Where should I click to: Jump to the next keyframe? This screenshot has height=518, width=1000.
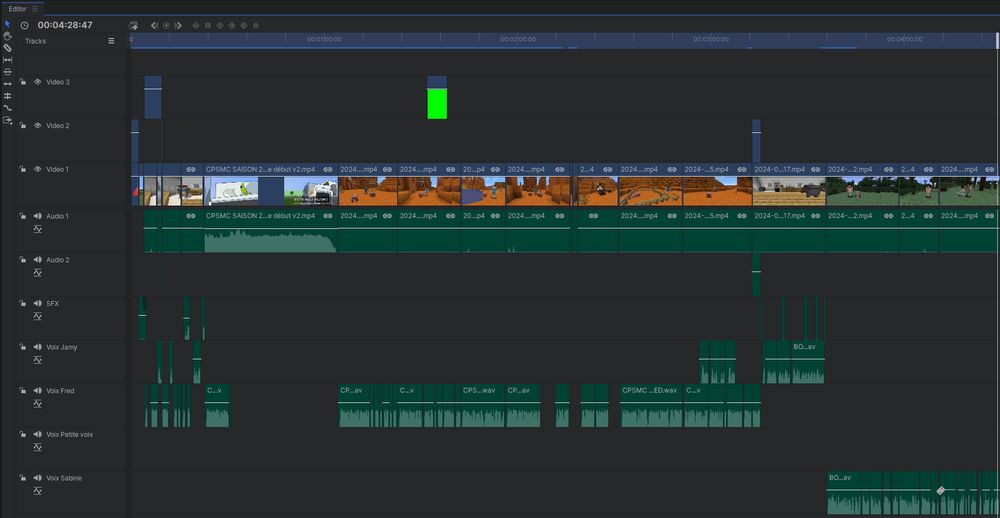[x=179, y=26]
